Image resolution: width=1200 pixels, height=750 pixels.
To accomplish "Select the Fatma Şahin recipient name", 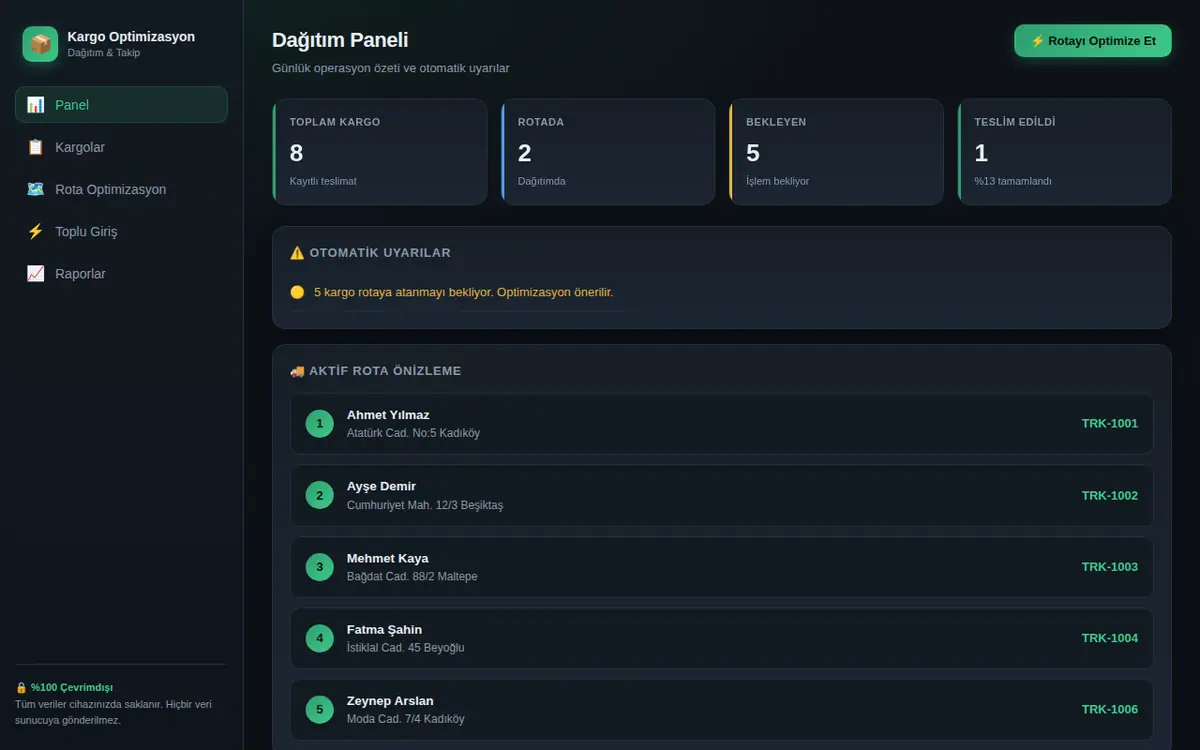I will click(384, 630).
